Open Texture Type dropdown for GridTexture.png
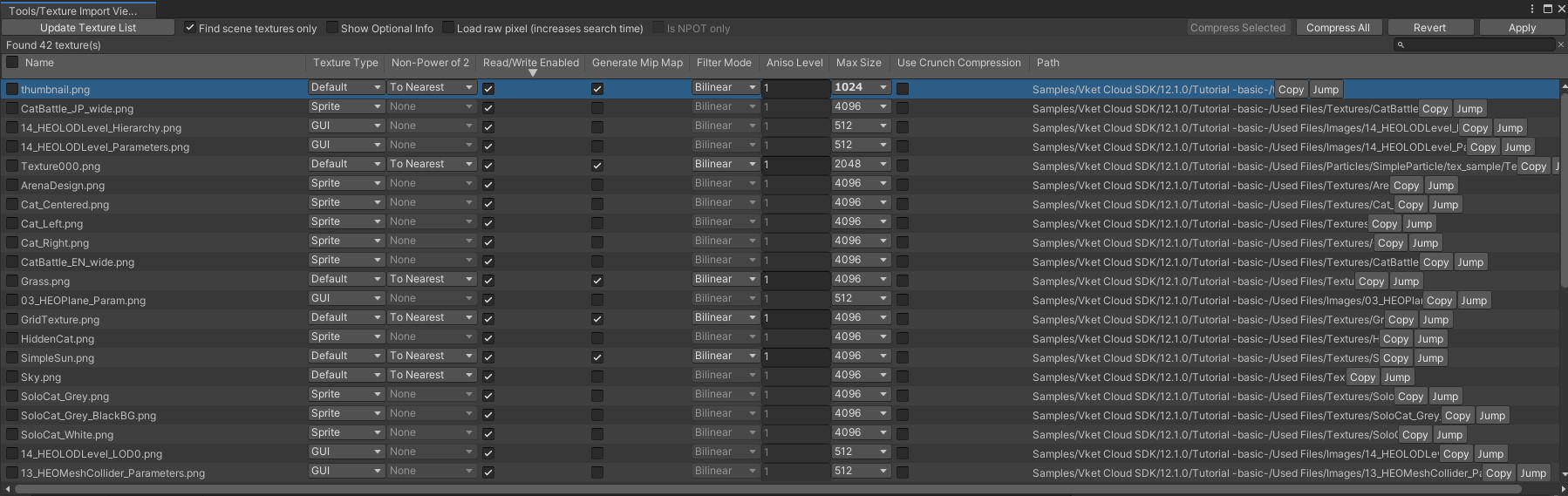Image resolution: width=1568 pixels, height=496 pixels. 346,317
